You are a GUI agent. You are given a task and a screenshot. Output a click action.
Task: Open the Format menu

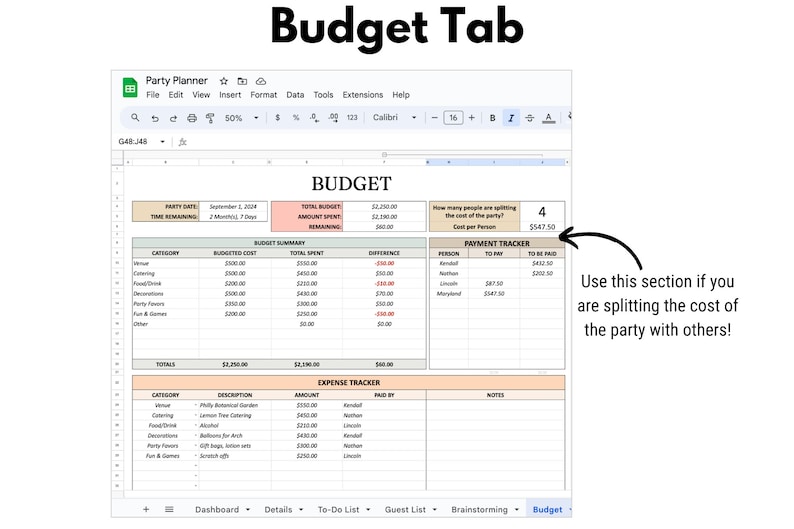[263, 95]
